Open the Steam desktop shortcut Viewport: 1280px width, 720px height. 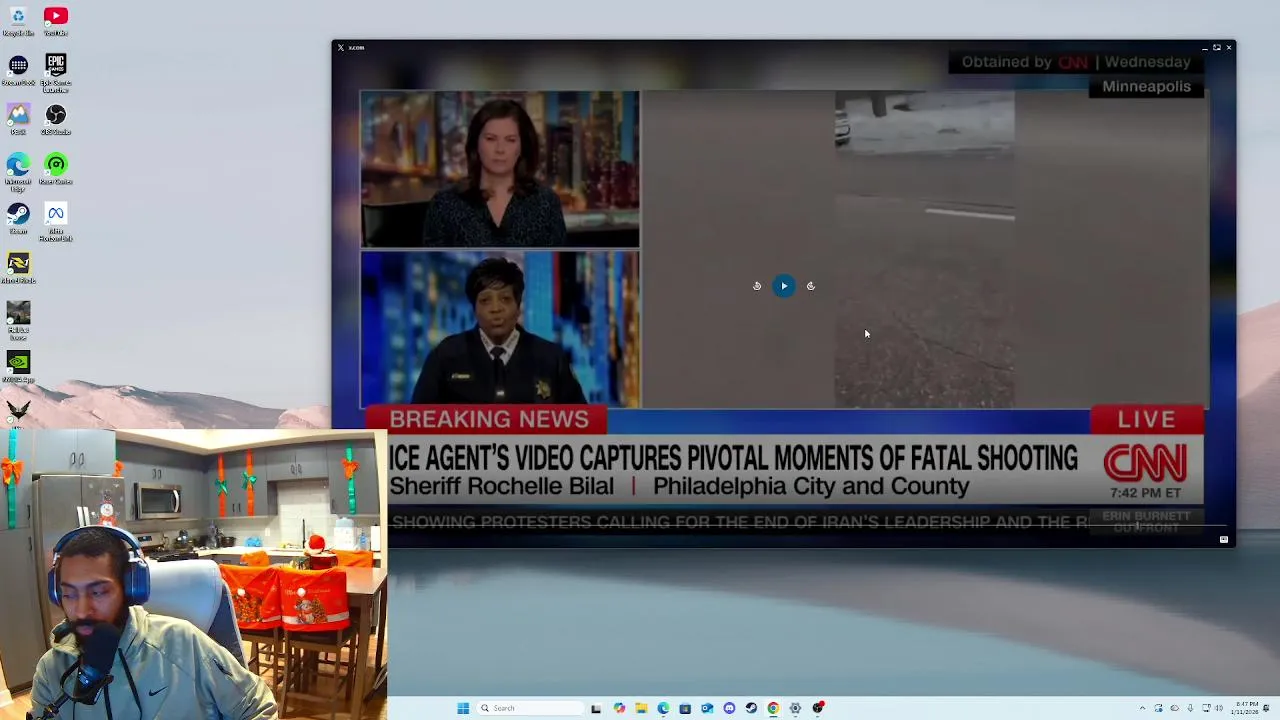pyautogui.click(x=18, y=217)
